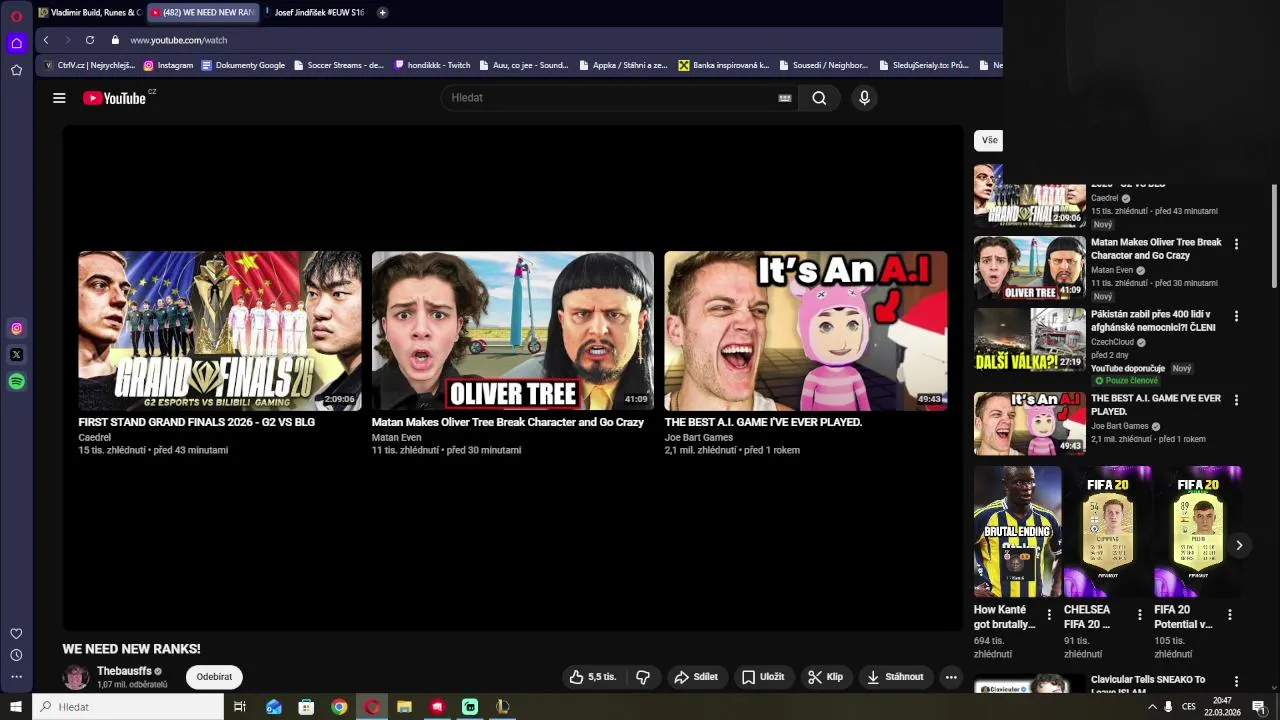Click the Windows taskbar Hledat search box

tap(128, 707)
